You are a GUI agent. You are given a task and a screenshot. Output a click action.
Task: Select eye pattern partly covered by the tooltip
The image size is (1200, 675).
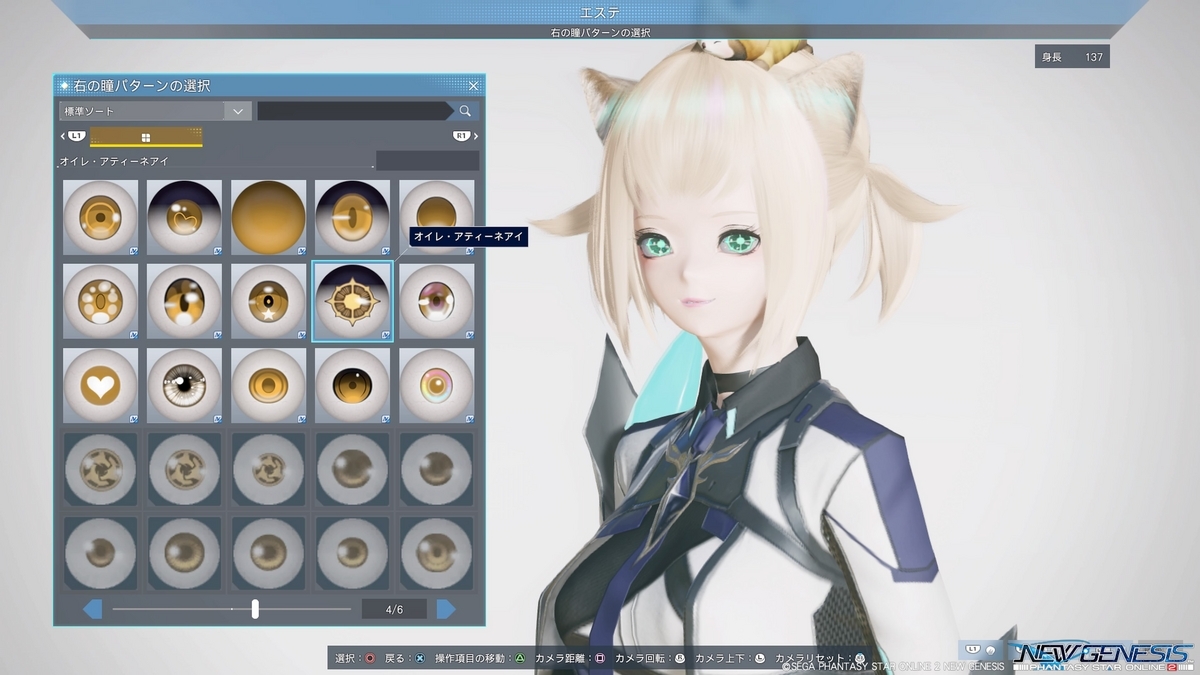click(x=437, y=217)
